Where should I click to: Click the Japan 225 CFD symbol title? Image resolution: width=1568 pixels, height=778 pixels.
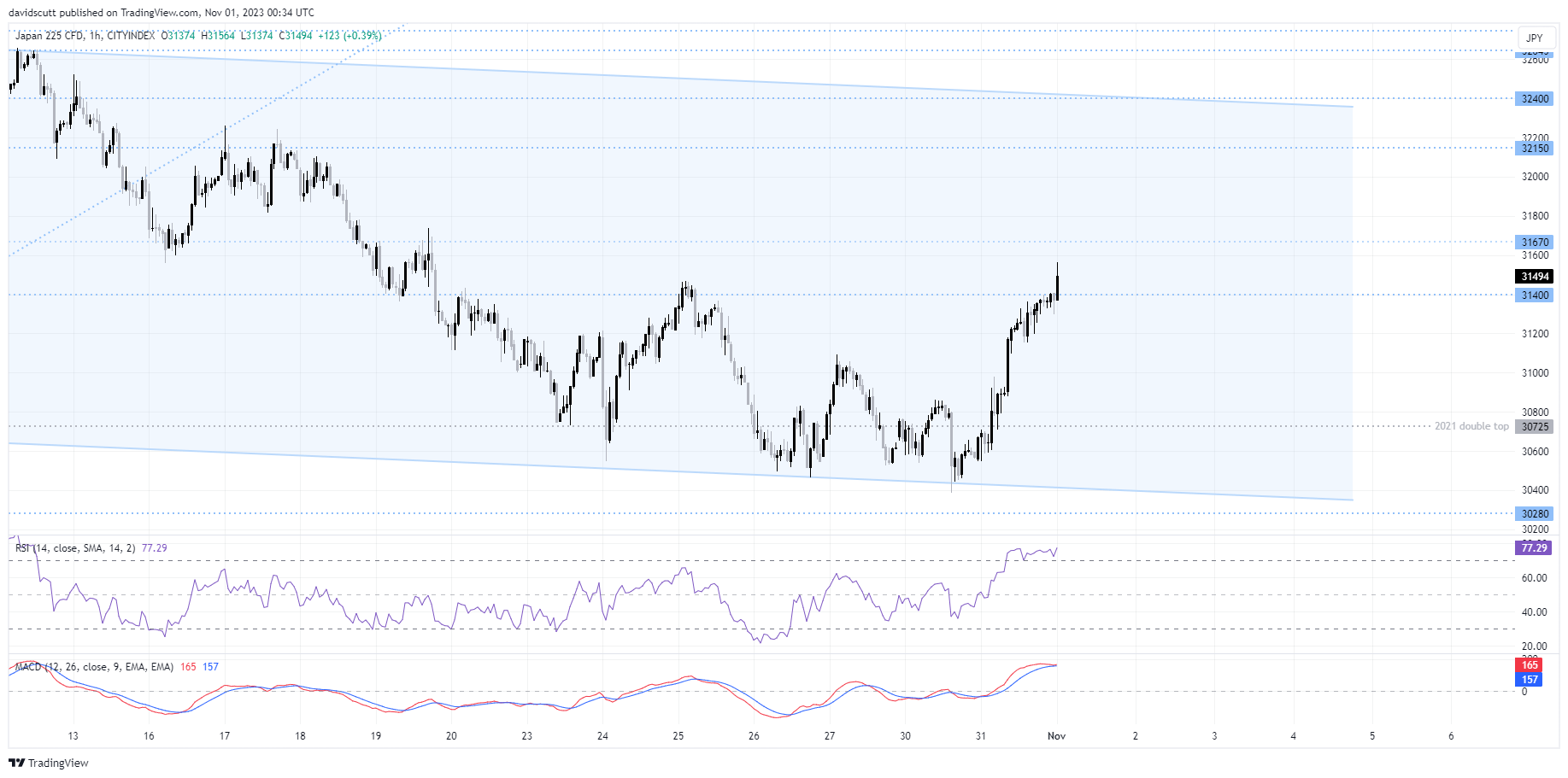(x=85, y=36)
